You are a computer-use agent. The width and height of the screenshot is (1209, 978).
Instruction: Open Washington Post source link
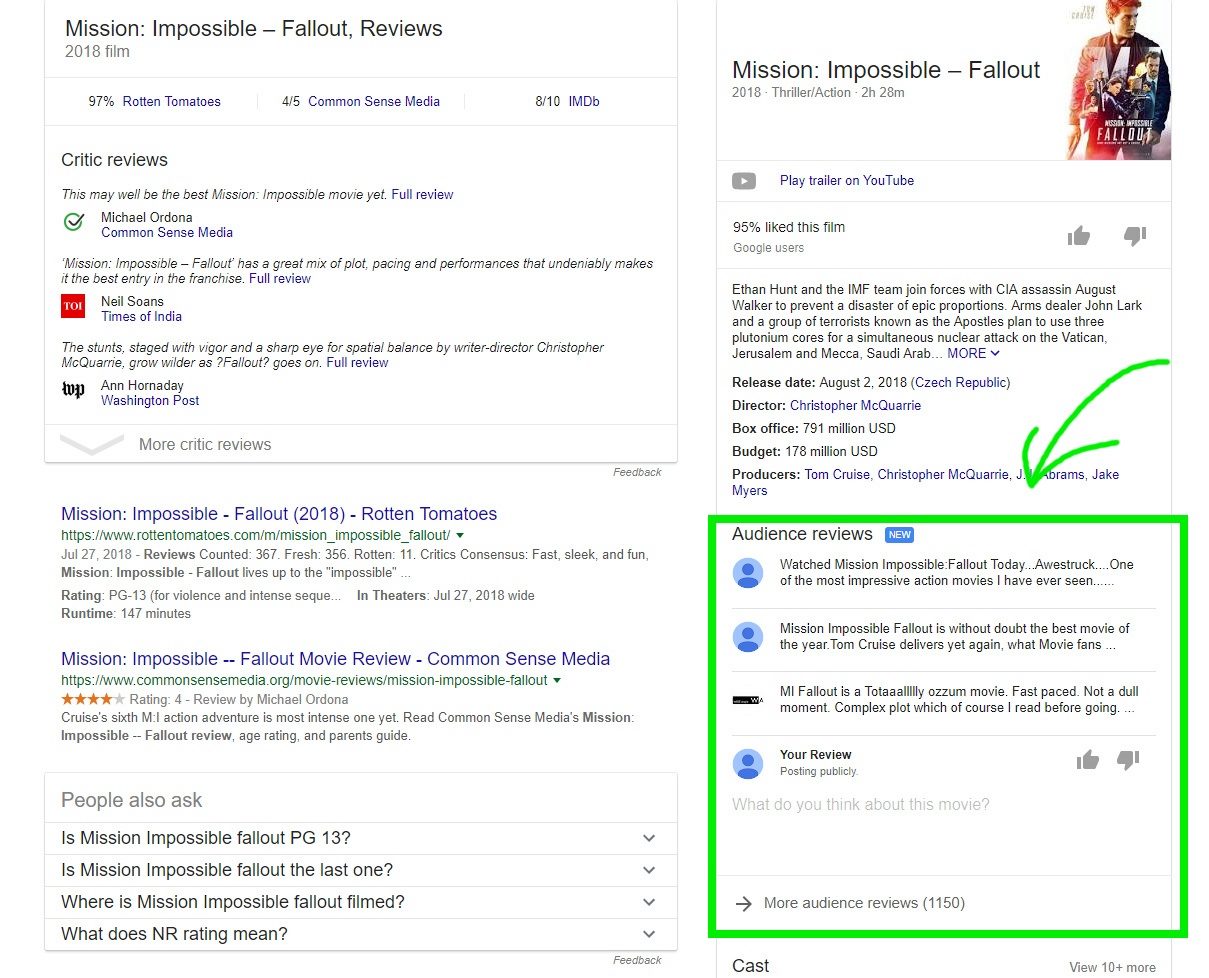pyautogui.click(x=150, y=400)
